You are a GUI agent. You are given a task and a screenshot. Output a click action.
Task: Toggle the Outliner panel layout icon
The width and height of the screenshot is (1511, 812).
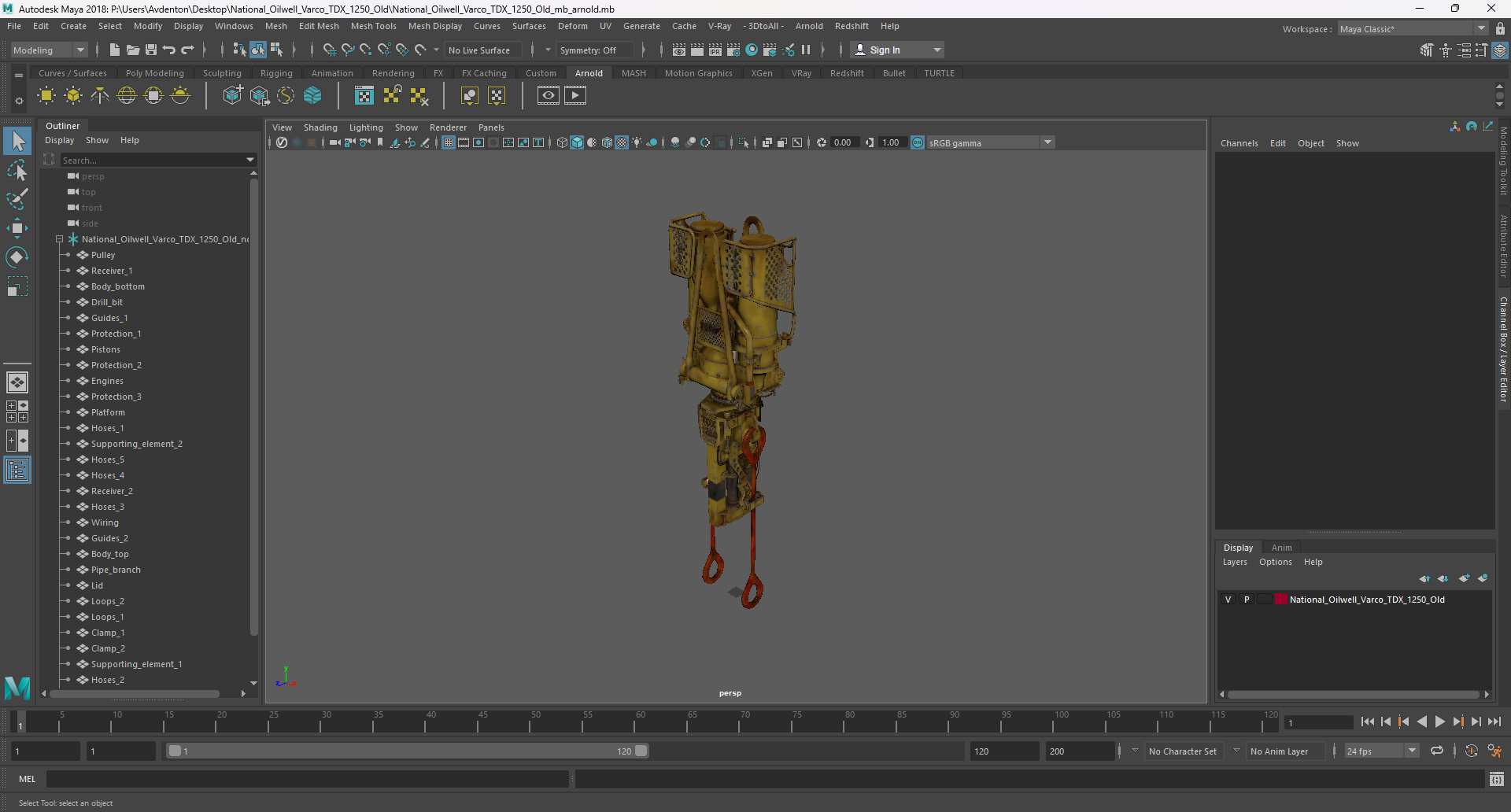17,471
